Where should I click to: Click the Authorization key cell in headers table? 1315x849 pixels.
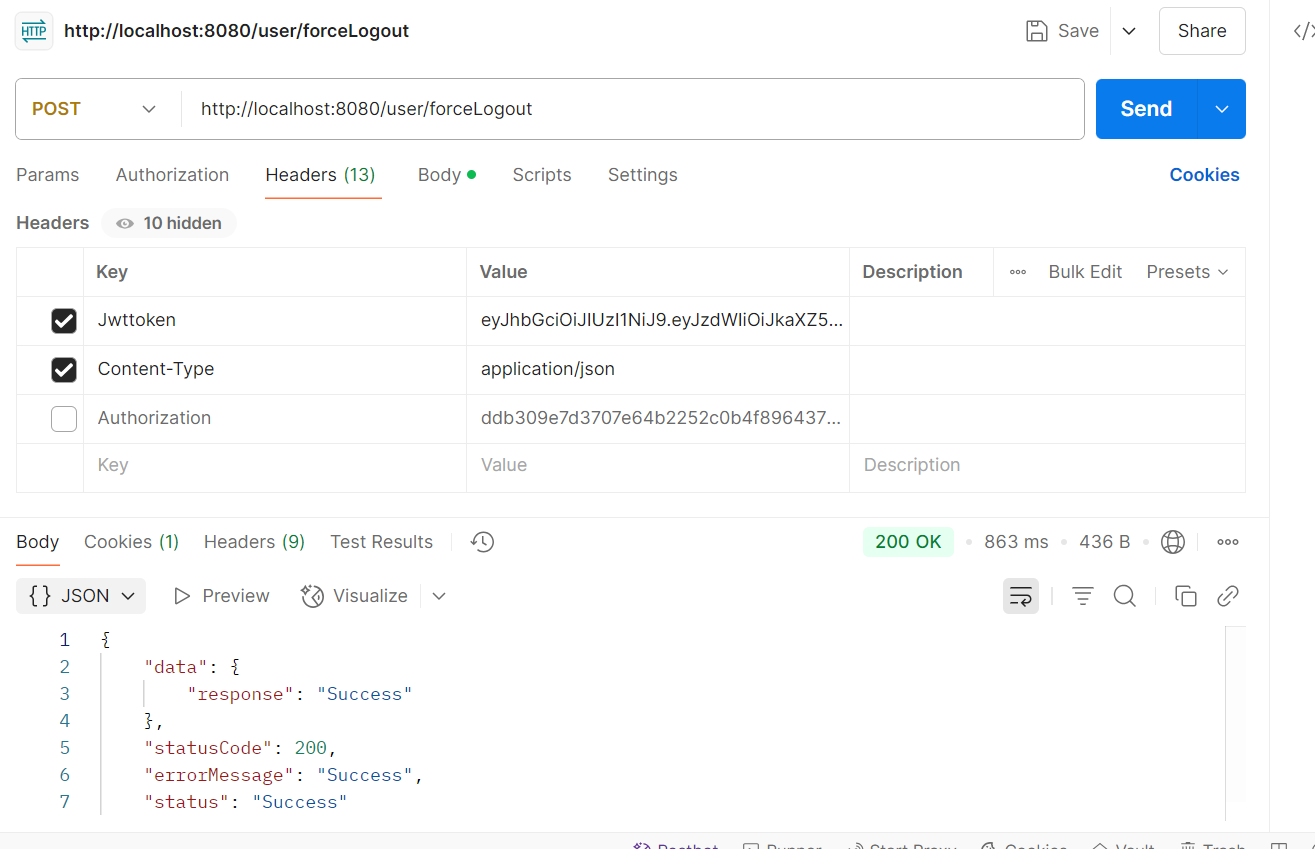click(275, 418)
